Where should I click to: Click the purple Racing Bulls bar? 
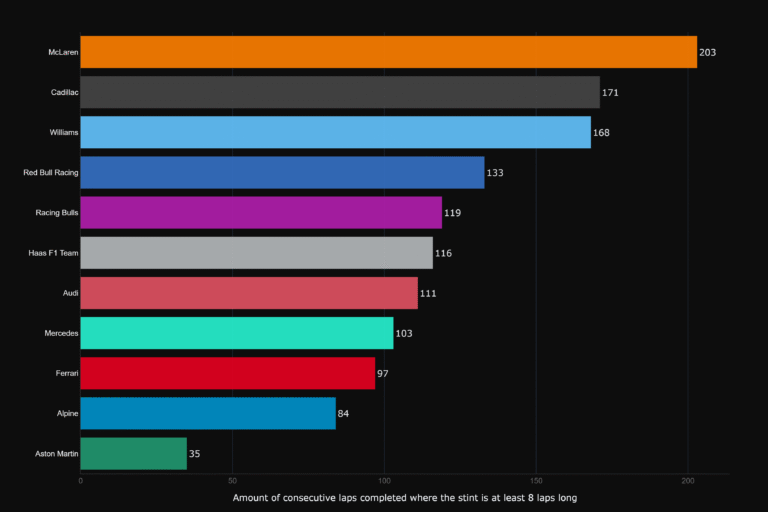click(261, 212)
